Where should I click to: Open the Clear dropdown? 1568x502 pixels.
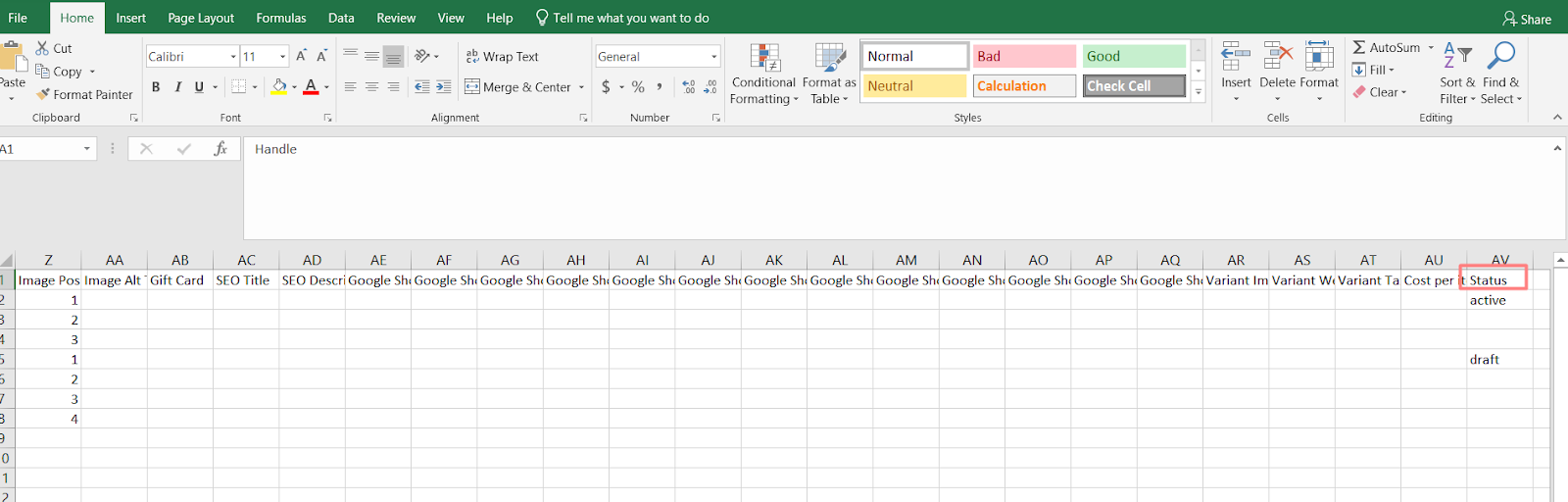point(1380,92)
